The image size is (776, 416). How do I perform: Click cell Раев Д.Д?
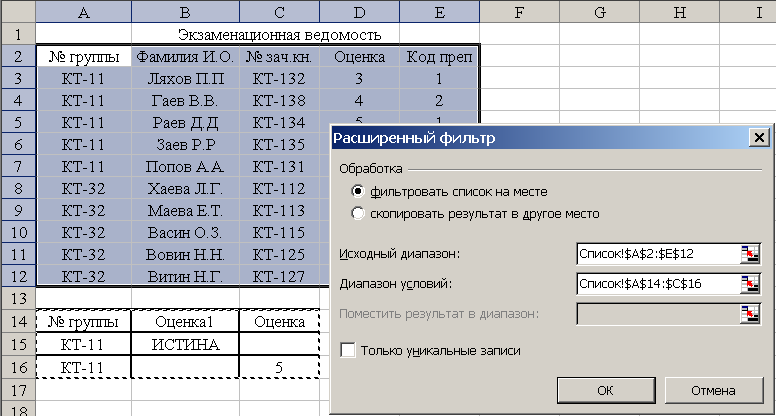[185, 123]
